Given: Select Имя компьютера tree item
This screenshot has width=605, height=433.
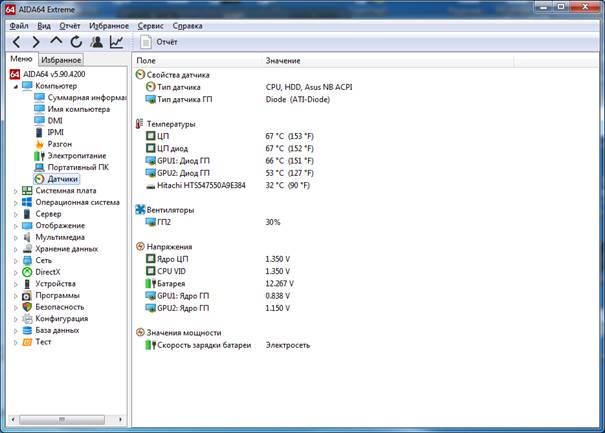Looking at the screenshot, I should (79, 109).
